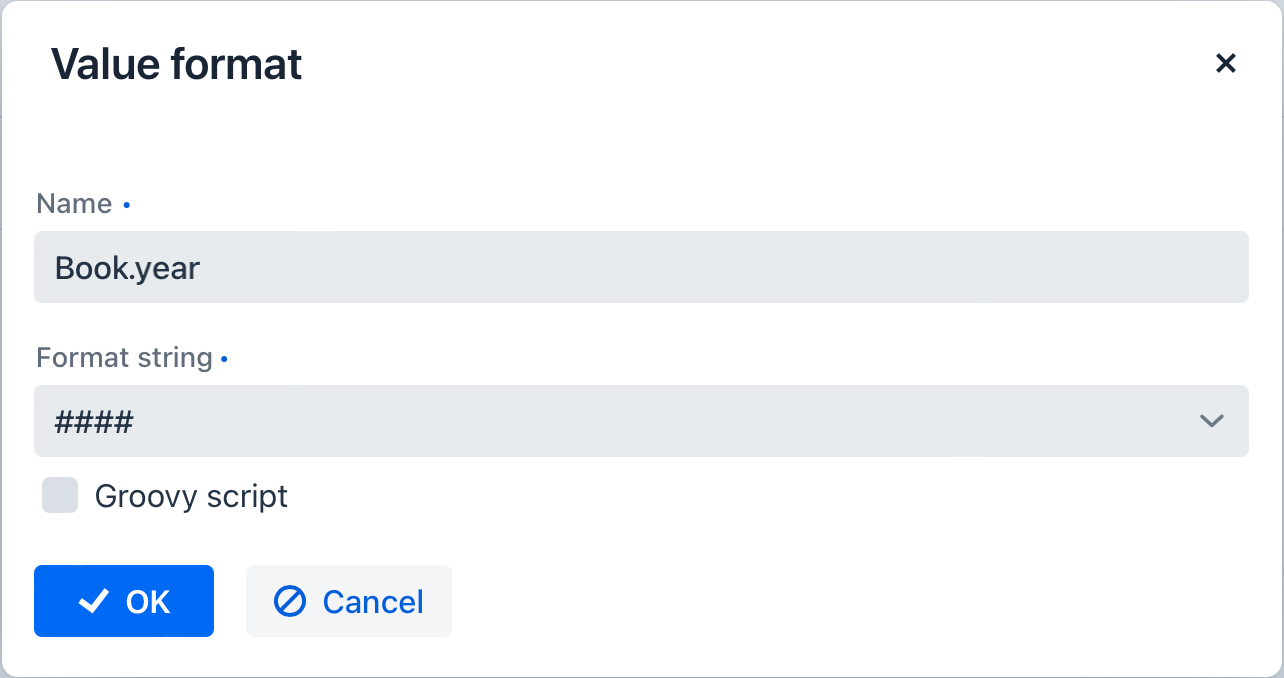1284x678 pixels.
Task: Click the Name field label
Action: (x=74, y=204)
